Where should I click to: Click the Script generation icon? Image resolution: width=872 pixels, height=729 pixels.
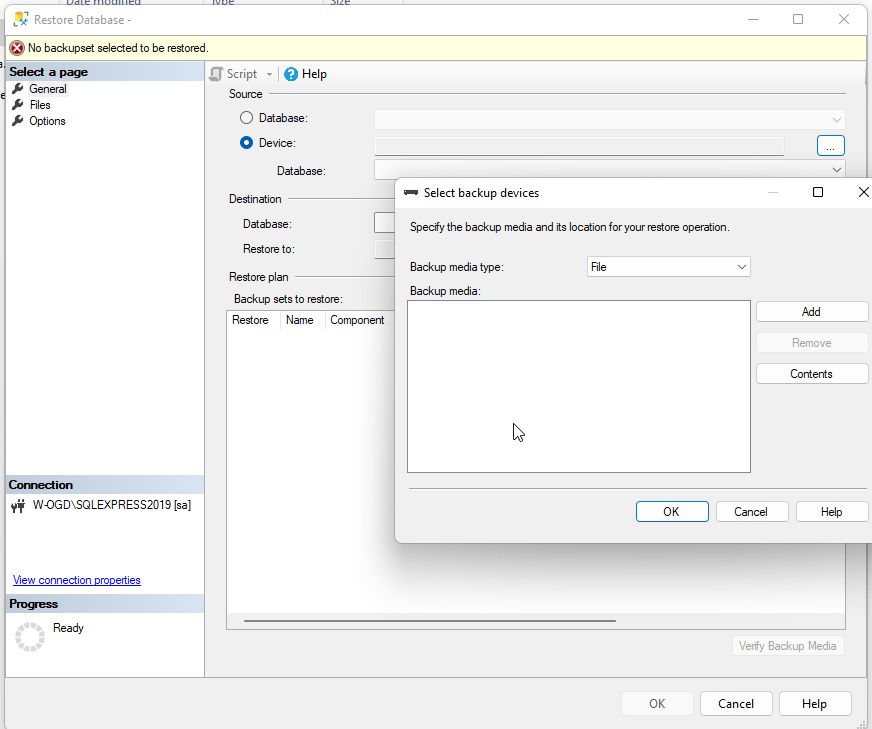[216, 73]
